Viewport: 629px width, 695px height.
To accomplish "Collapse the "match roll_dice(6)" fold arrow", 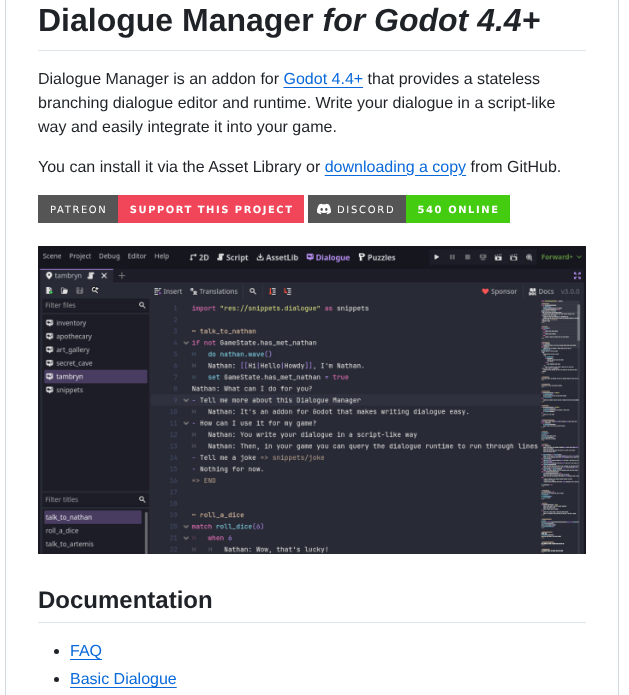I will click(x=186, y=527).
